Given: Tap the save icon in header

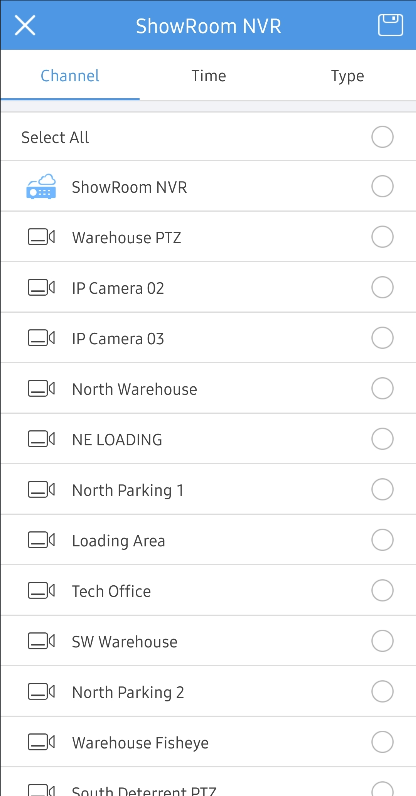Looking at the screenshot, I should (x=390, y=25).
